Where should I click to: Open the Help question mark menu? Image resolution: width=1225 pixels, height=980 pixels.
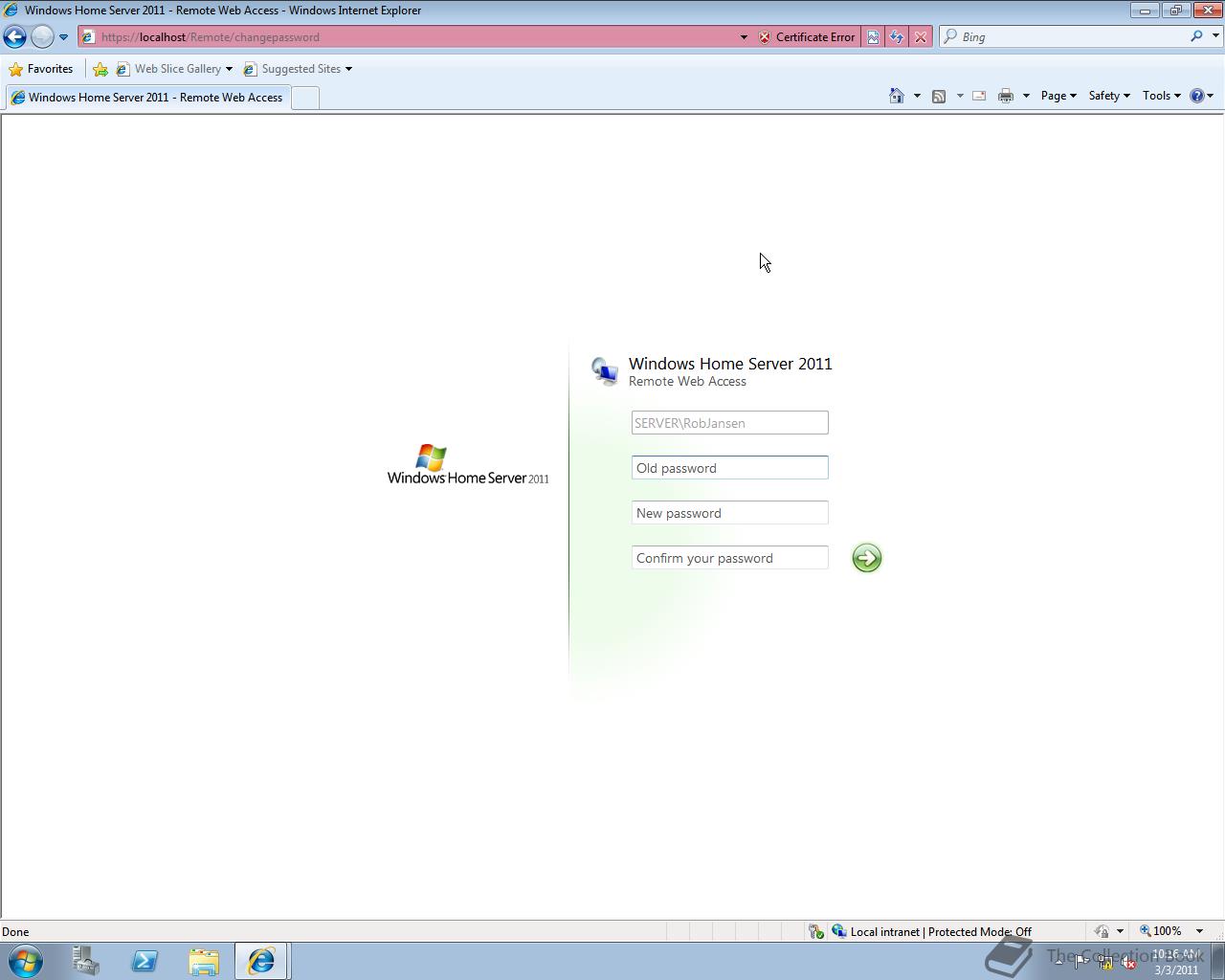click(x=1201, y=96)
